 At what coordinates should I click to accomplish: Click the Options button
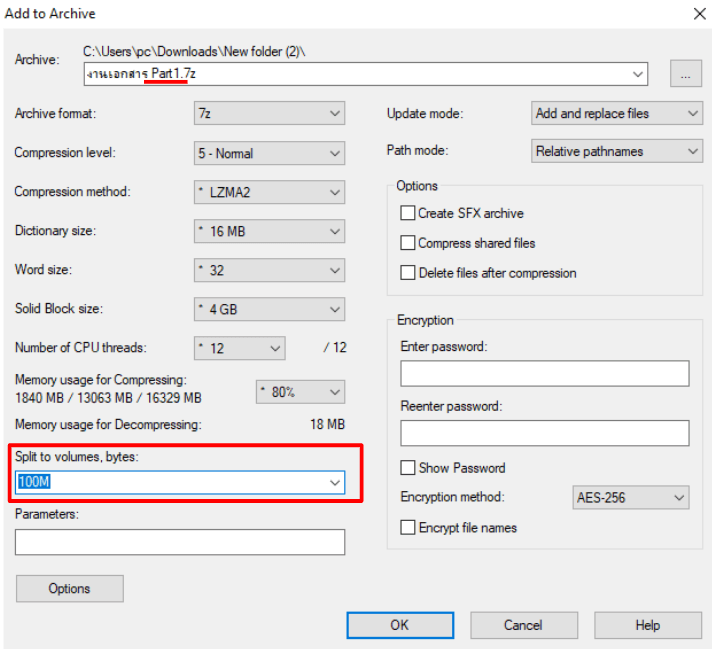tap(69, 589)
